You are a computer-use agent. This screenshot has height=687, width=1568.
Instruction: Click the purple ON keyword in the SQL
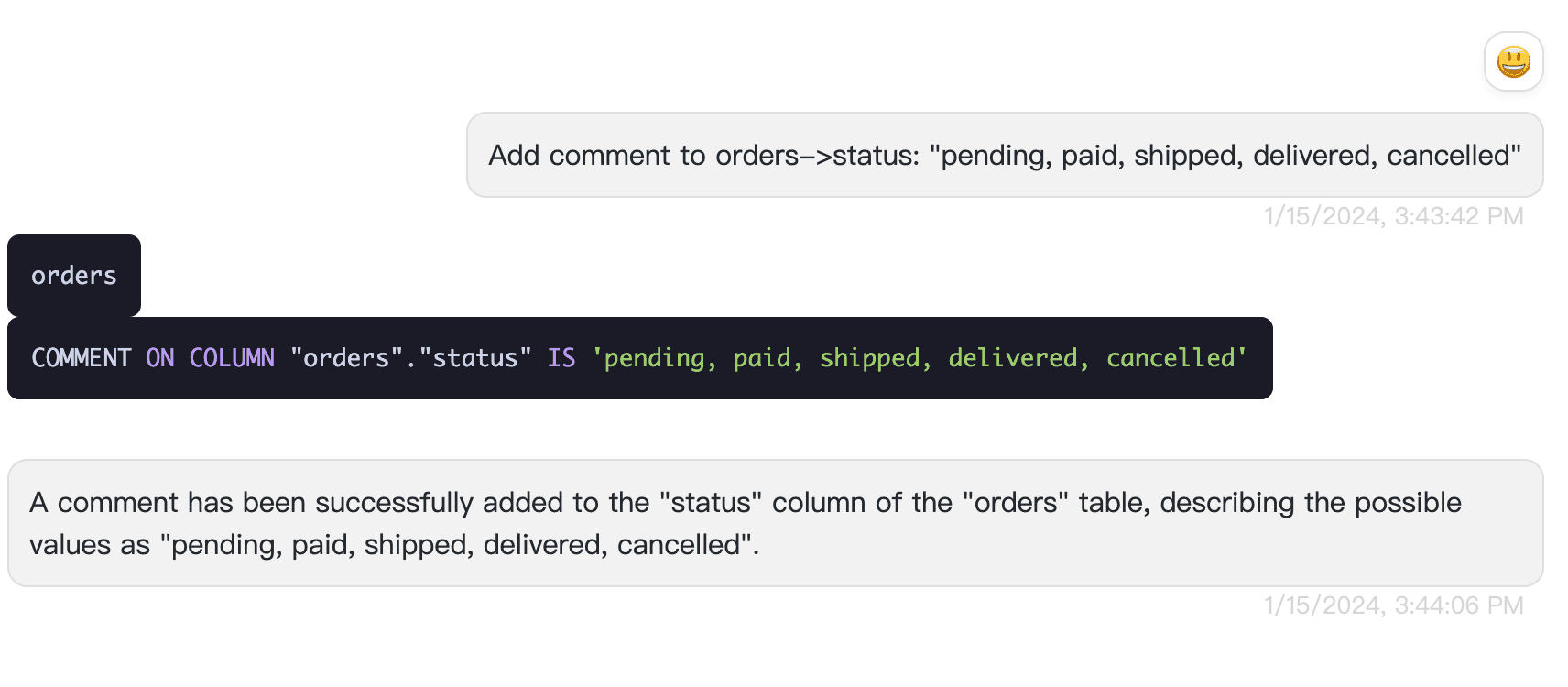[160, 358]
